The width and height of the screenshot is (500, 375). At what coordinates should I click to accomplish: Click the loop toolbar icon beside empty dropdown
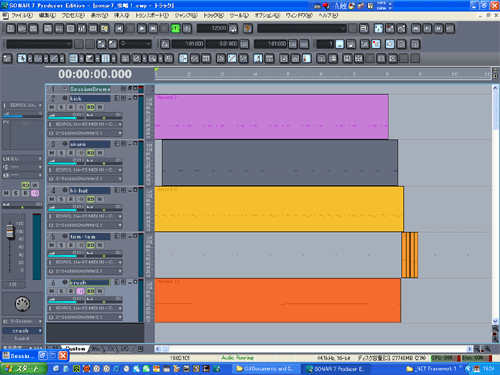pyautogui.click(x=364, y=29)
